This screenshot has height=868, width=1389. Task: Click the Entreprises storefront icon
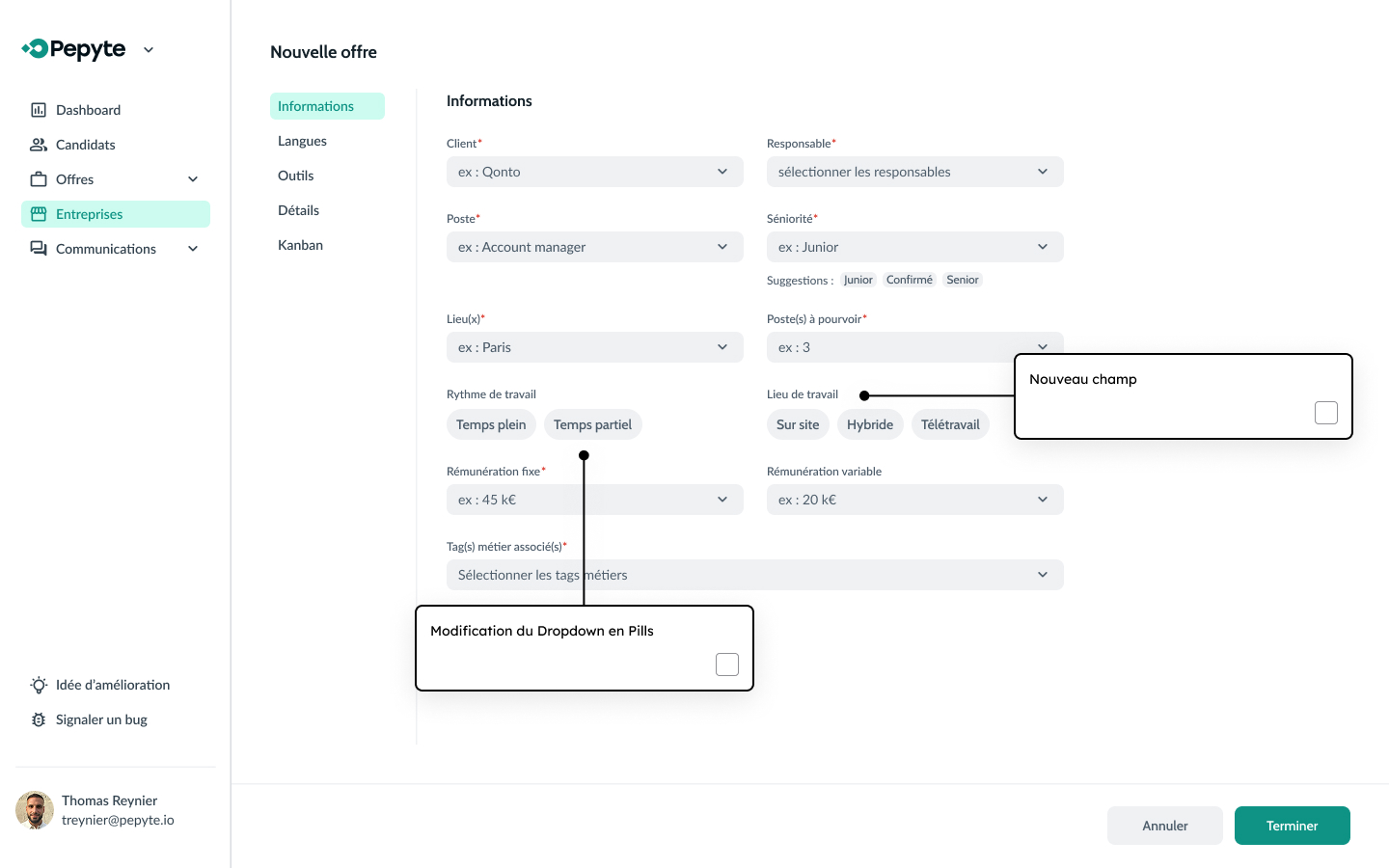(39, 214)
